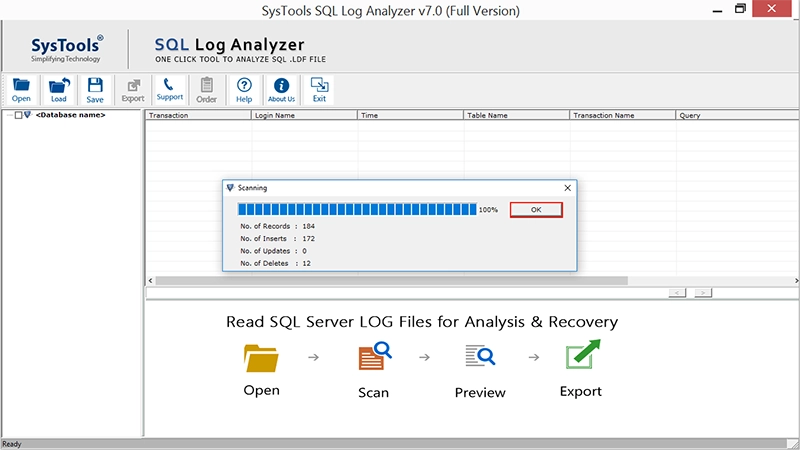
Task: Sort by Time column header
Action: click(410, 115)
